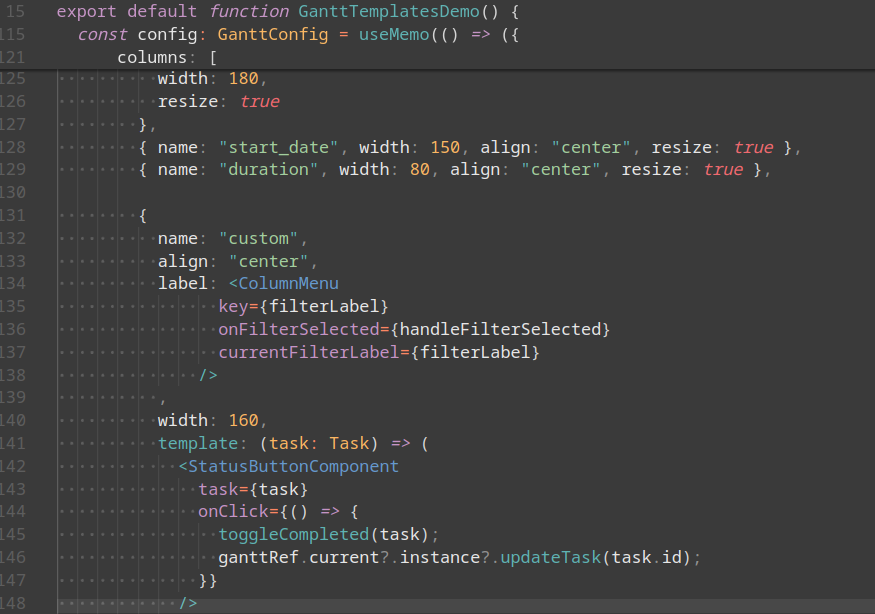Click the "duration" string
The width and height of the screenshot is (875, 614).
tap(268, 169)
